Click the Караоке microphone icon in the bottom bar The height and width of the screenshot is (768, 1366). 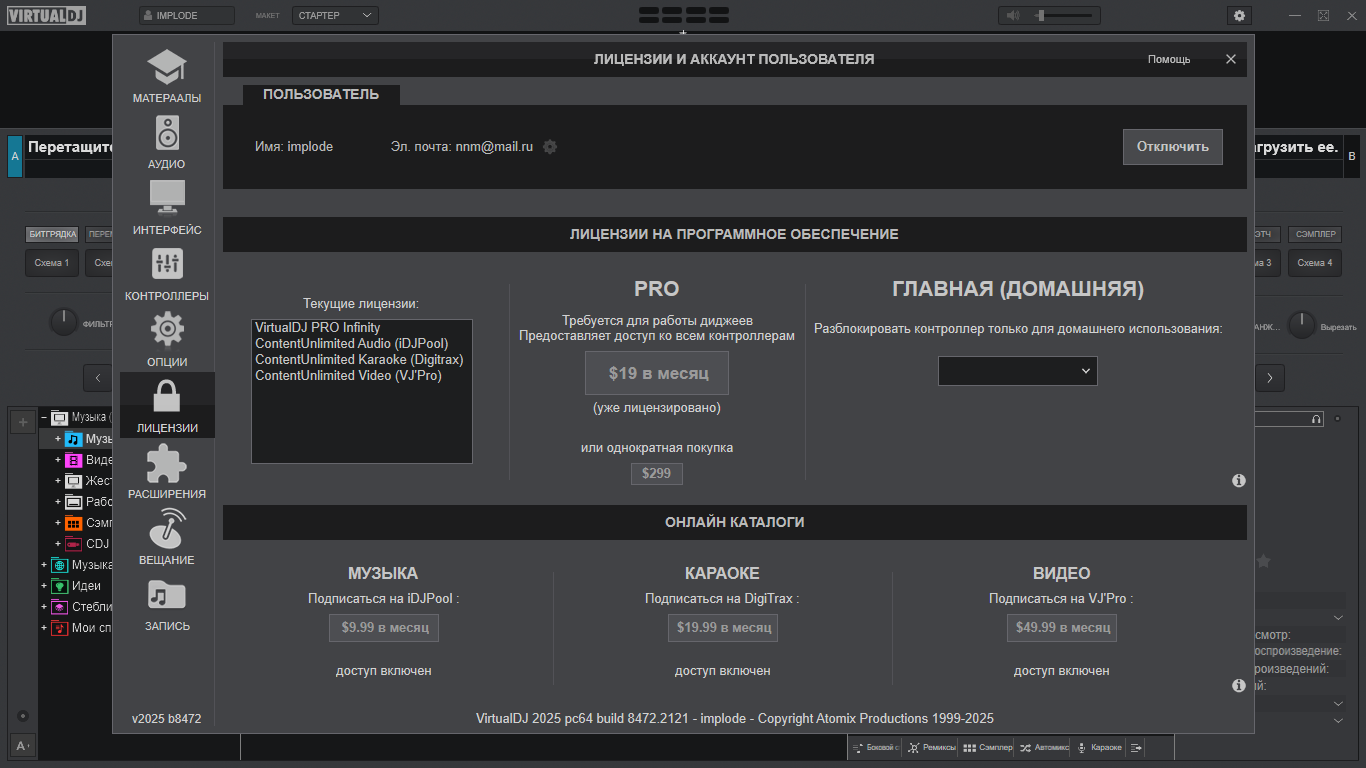tap(1081, 748)
